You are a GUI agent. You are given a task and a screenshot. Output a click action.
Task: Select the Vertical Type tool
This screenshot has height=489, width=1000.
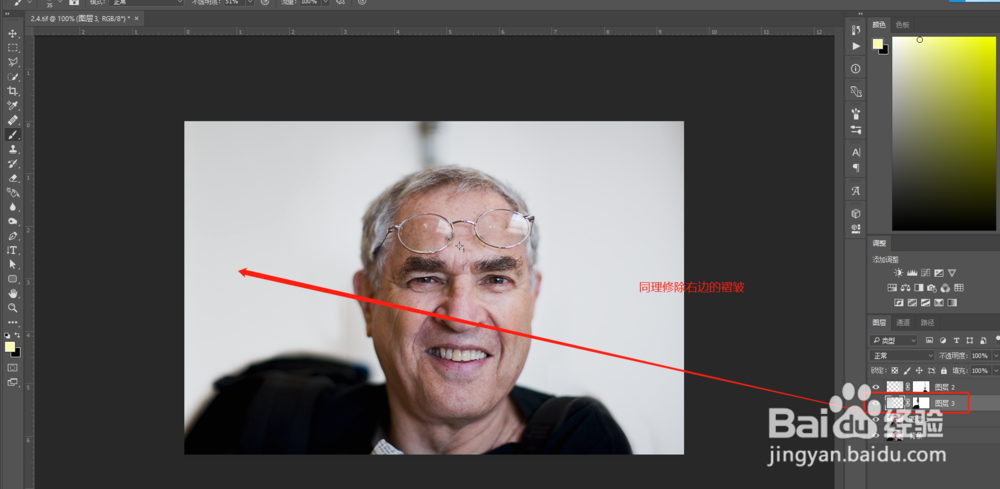pyautogui.click(x=12, y=251)
